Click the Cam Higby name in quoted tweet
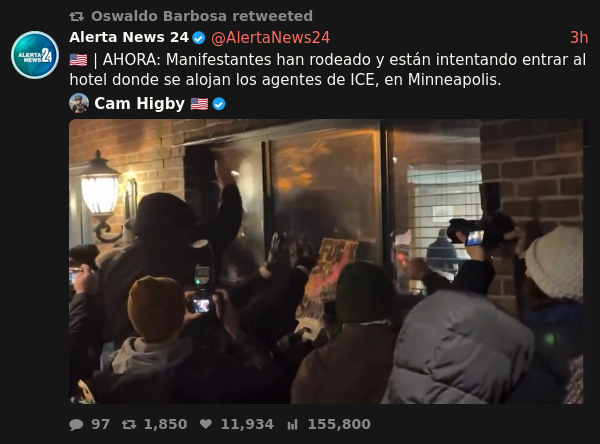This screenshot has width=600, height=444. click(139, 104)
